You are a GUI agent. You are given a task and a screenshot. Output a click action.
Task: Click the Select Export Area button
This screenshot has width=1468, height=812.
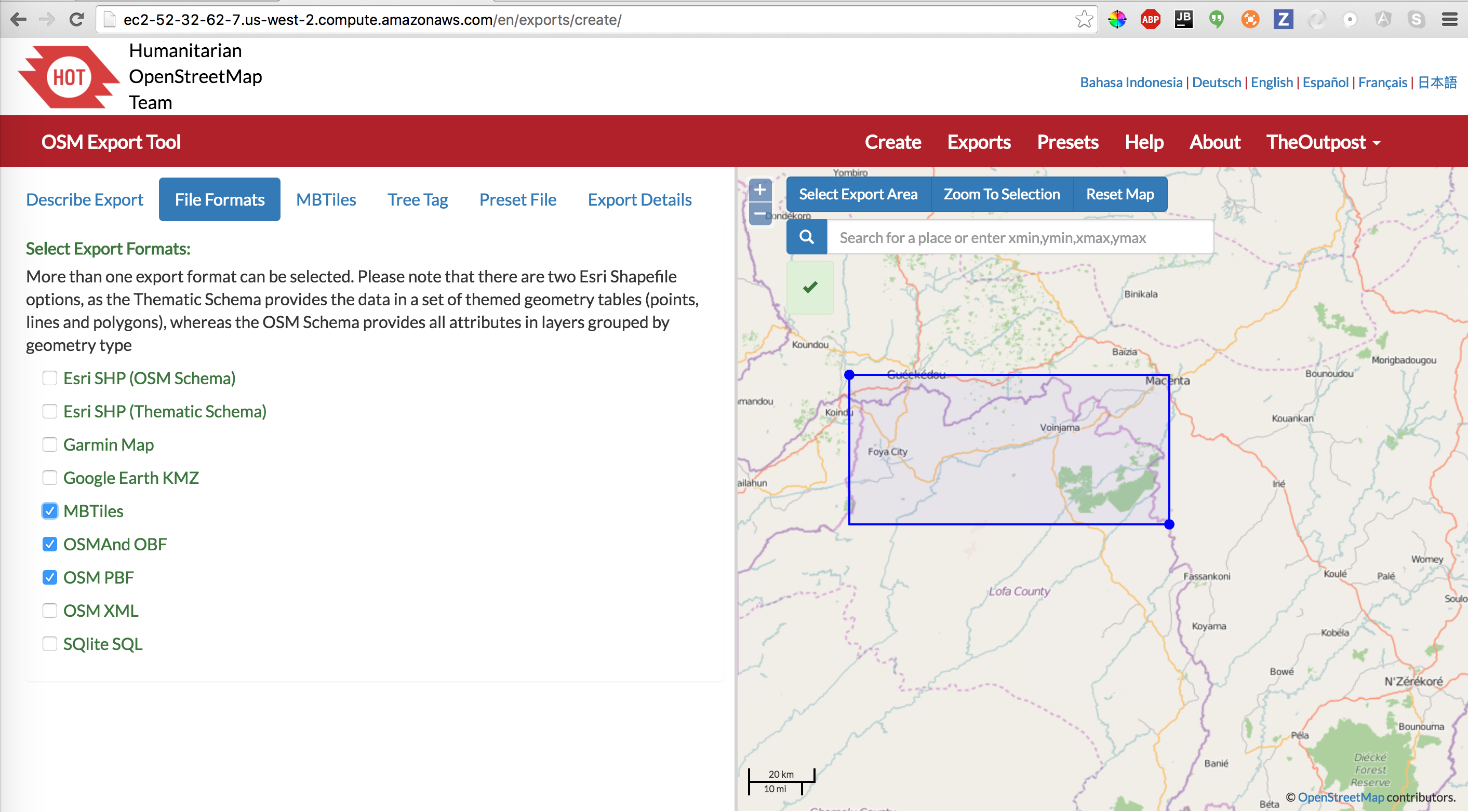858,193
